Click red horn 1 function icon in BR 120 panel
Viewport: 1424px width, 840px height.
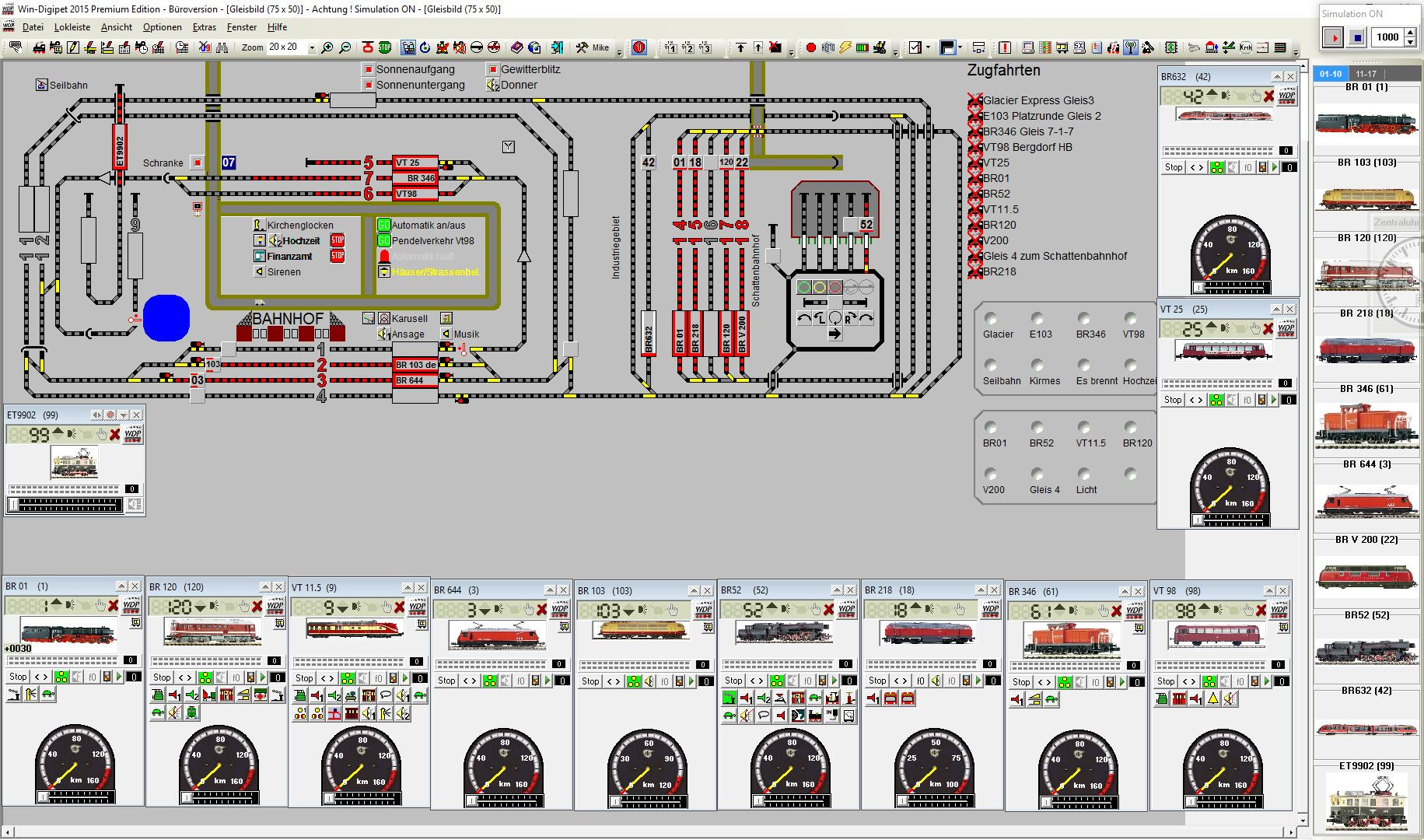point(175,695)
